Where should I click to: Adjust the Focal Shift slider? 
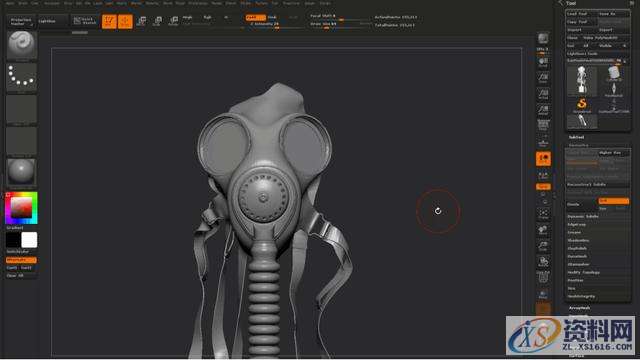point(339,17)
